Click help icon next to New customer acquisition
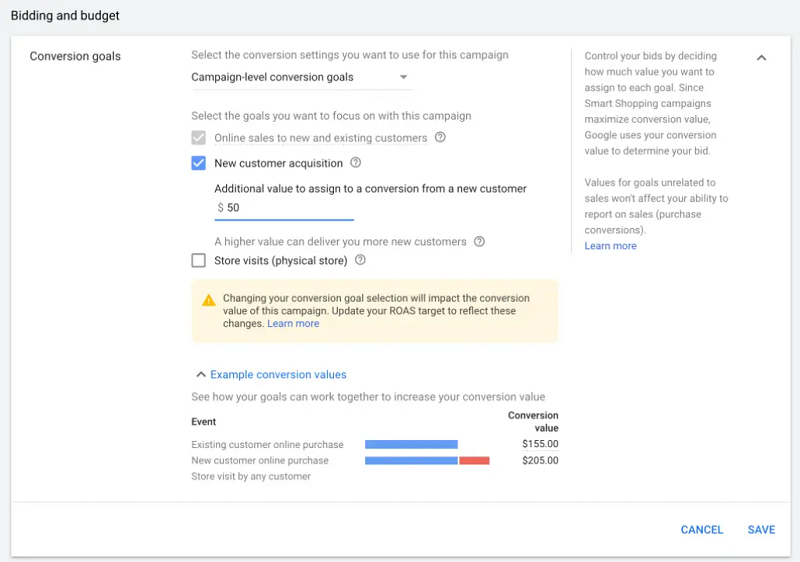This screenshot has height=562, width=800. coord(356,163)
